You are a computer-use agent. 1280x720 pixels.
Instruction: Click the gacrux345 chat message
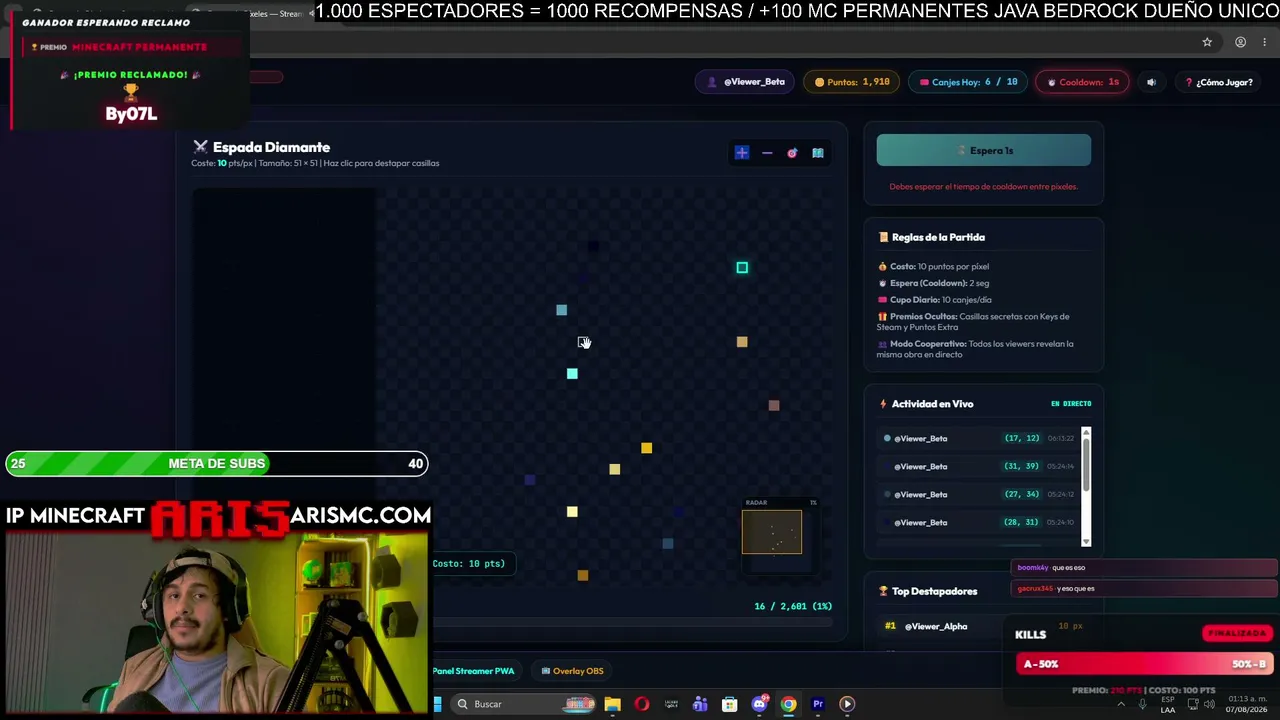pyautogui.click(x=1144, y=589)
